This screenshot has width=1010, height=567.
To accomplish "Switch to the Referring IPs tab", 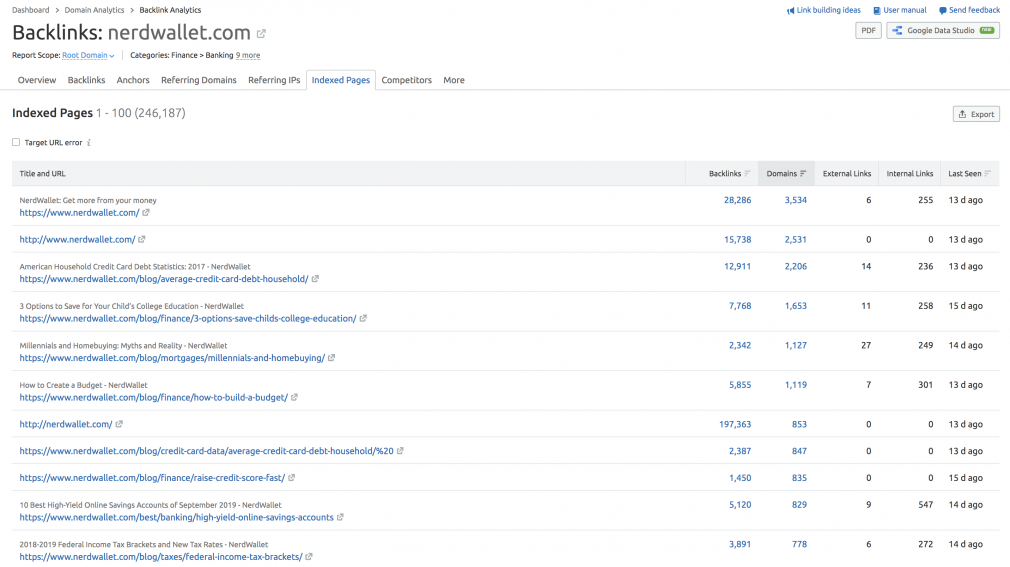I will point(274,80).
